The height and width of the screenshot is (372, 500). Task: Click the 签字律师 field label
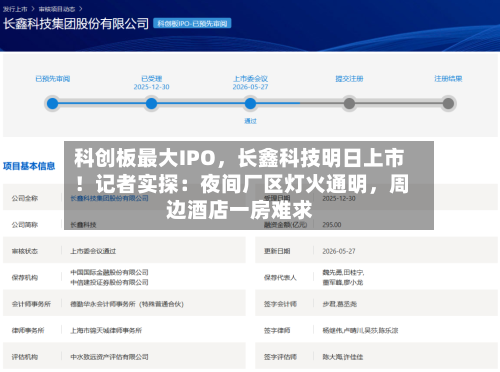pos(277,330)
